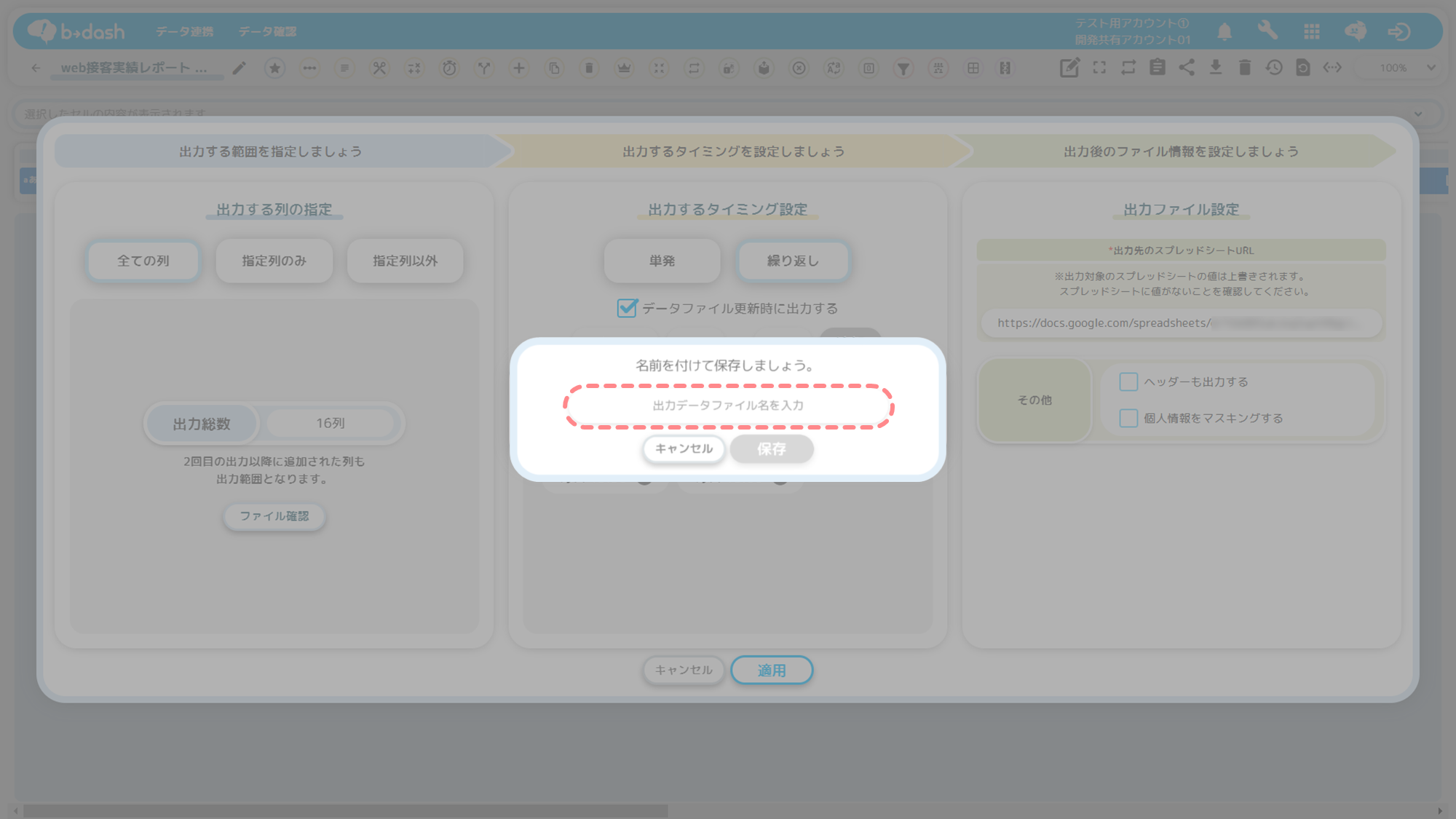Image resolution: width=1456 pixels, height=819 pixels.
Task: Click the 出力データファイル名を入力 field
Action: [728, 405]
